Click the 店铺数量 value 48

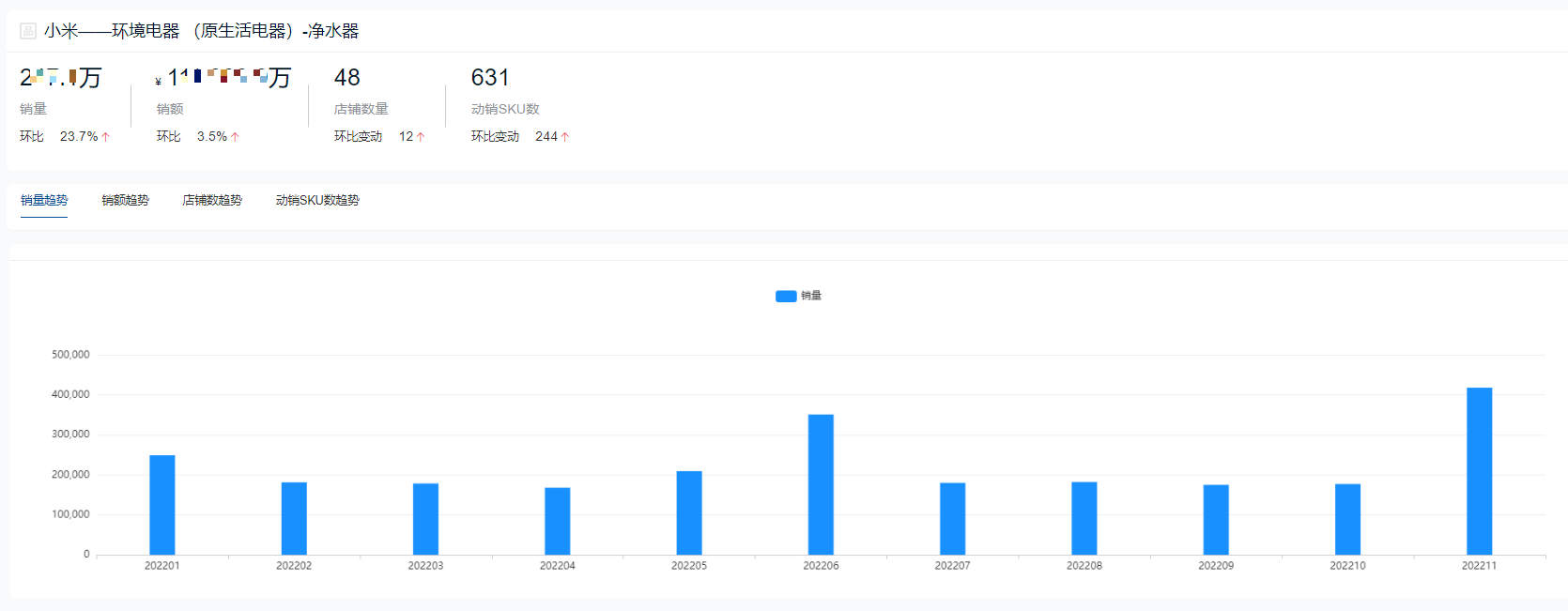tap(347, 77)
